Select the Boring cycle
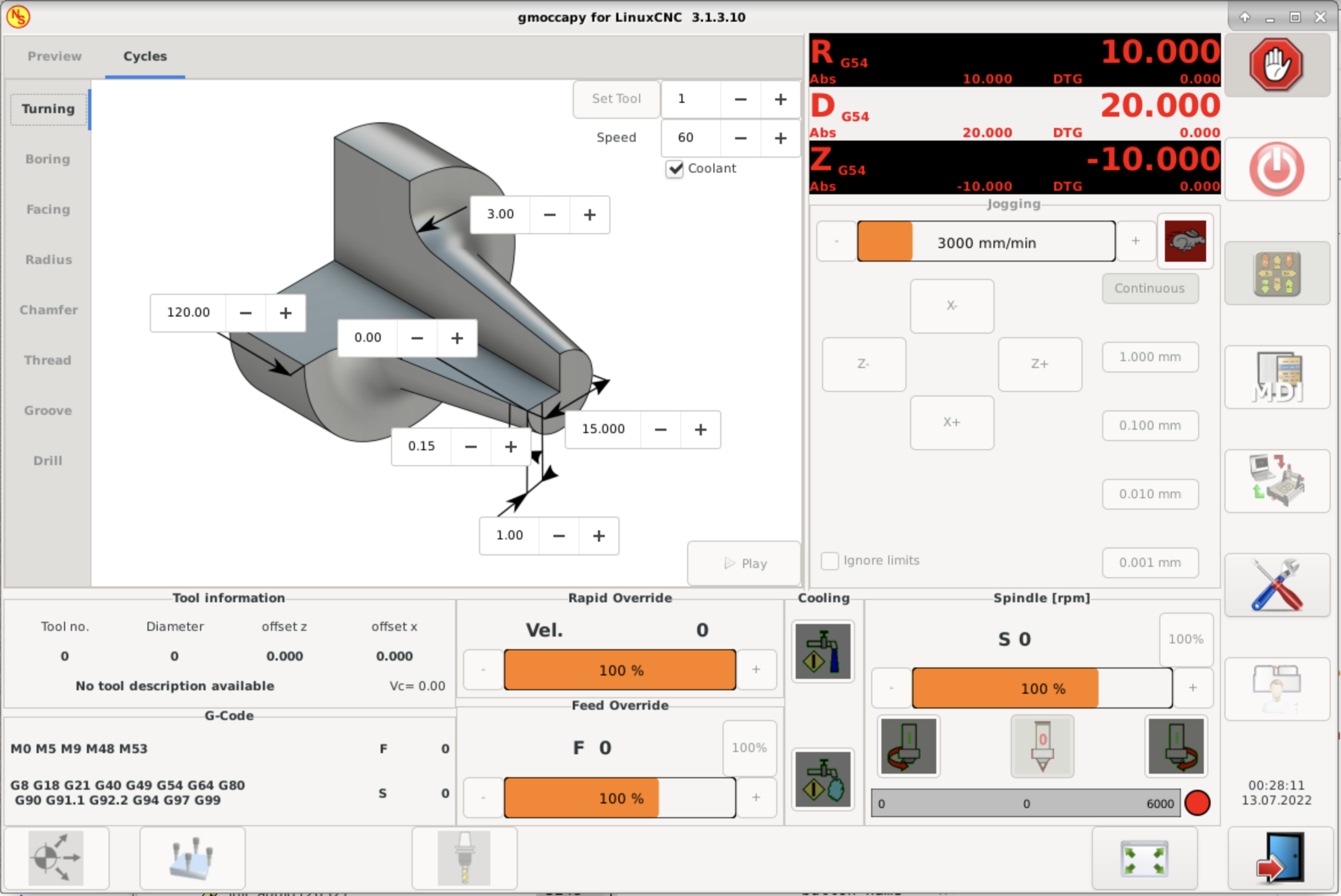Screen dimensions: 1341x896 tap(48, 159)
